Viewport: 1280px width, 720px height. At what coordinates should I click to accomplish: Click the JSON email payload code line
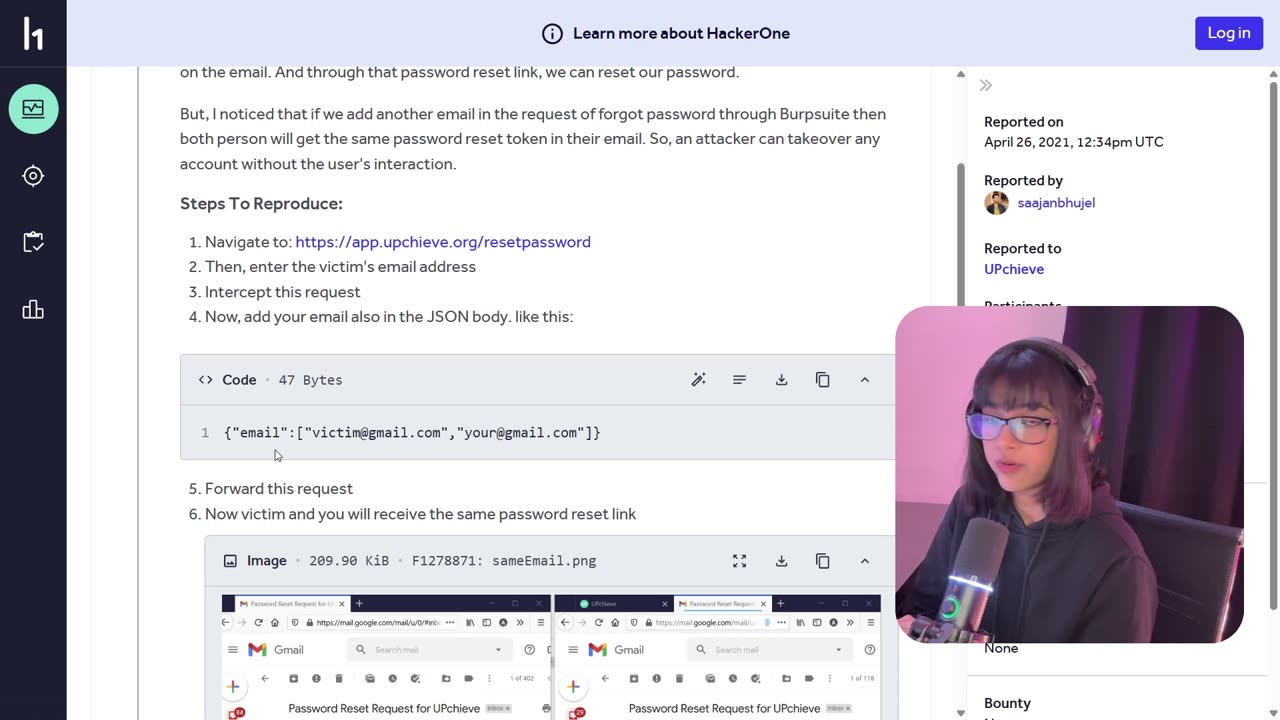(412, 433)
